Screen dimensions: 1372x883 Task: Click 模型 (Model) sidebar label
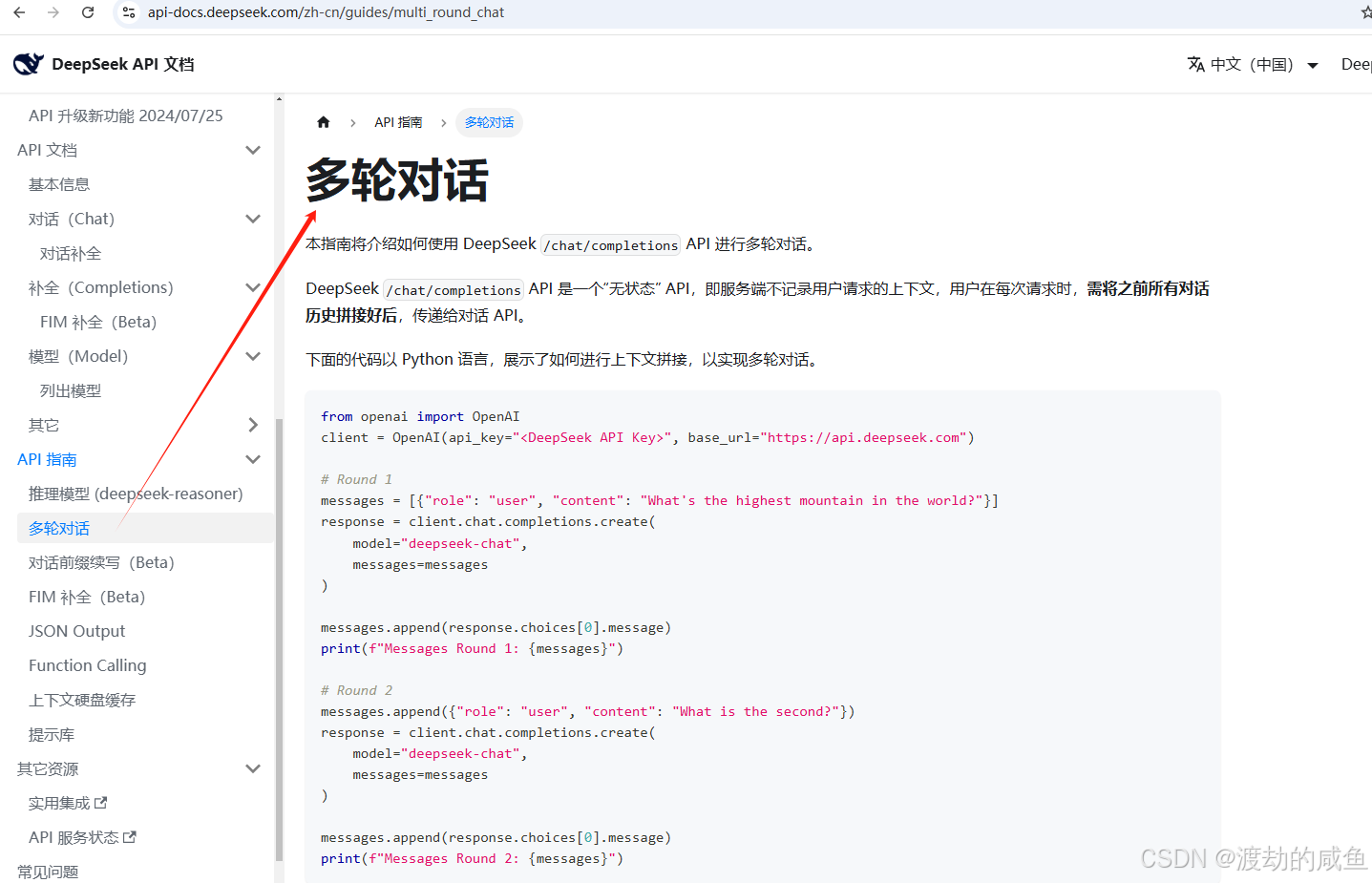(x=78, y=356)
